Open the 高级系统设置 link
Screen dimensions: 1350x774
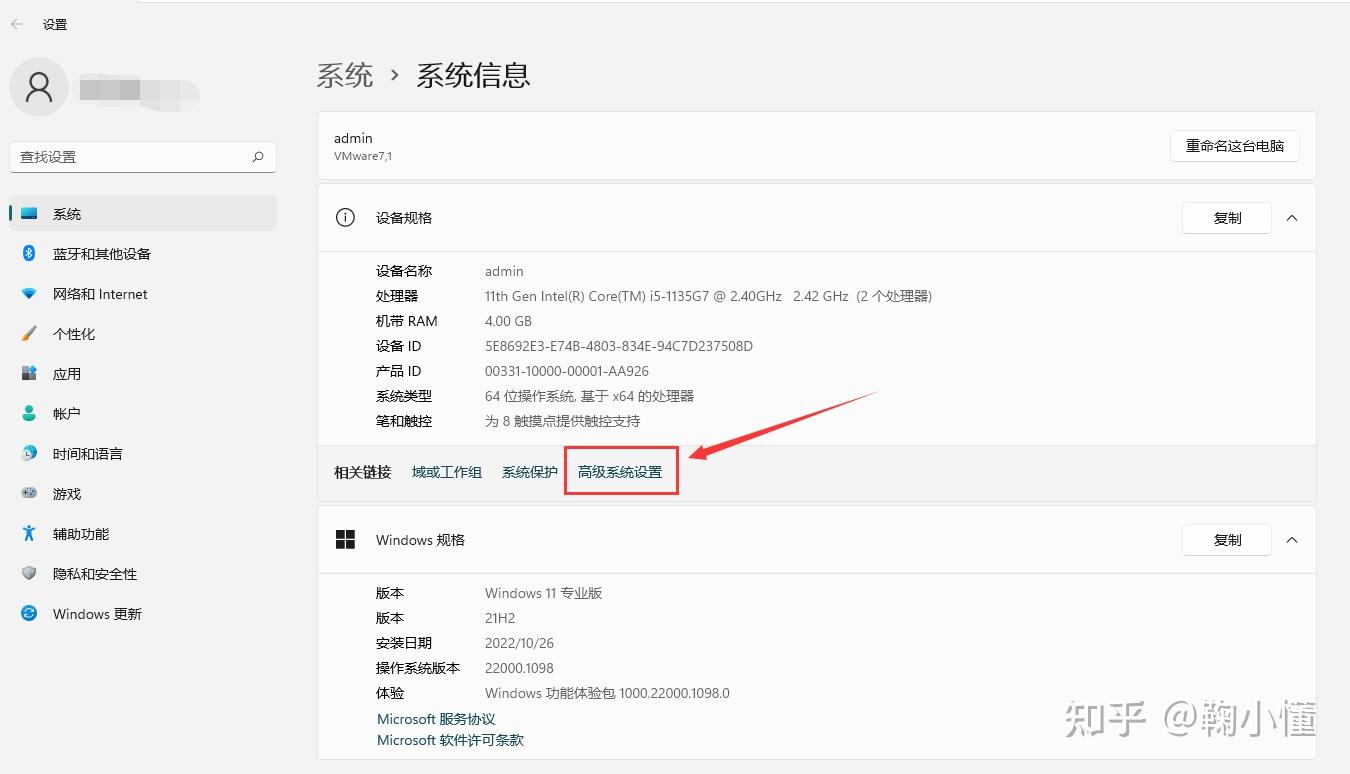point(620,472)
